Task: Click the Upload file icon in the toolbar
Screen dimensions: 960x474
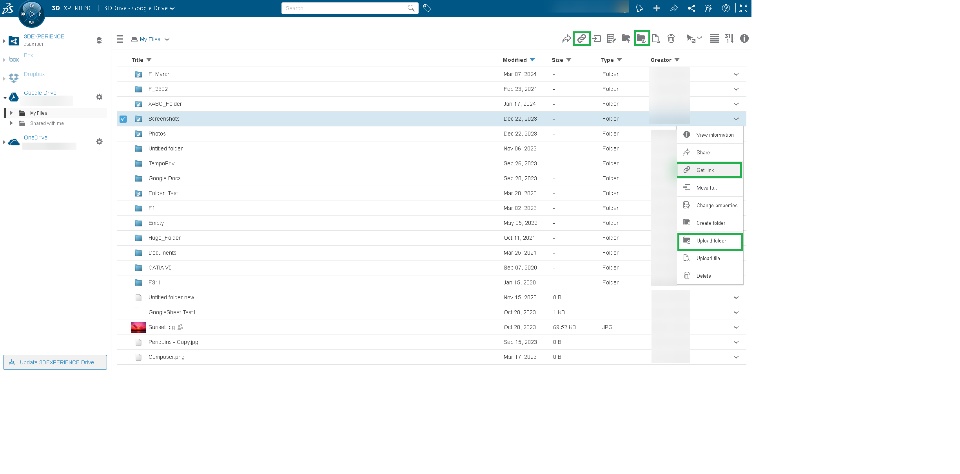Action: click(x=656, y=39)
